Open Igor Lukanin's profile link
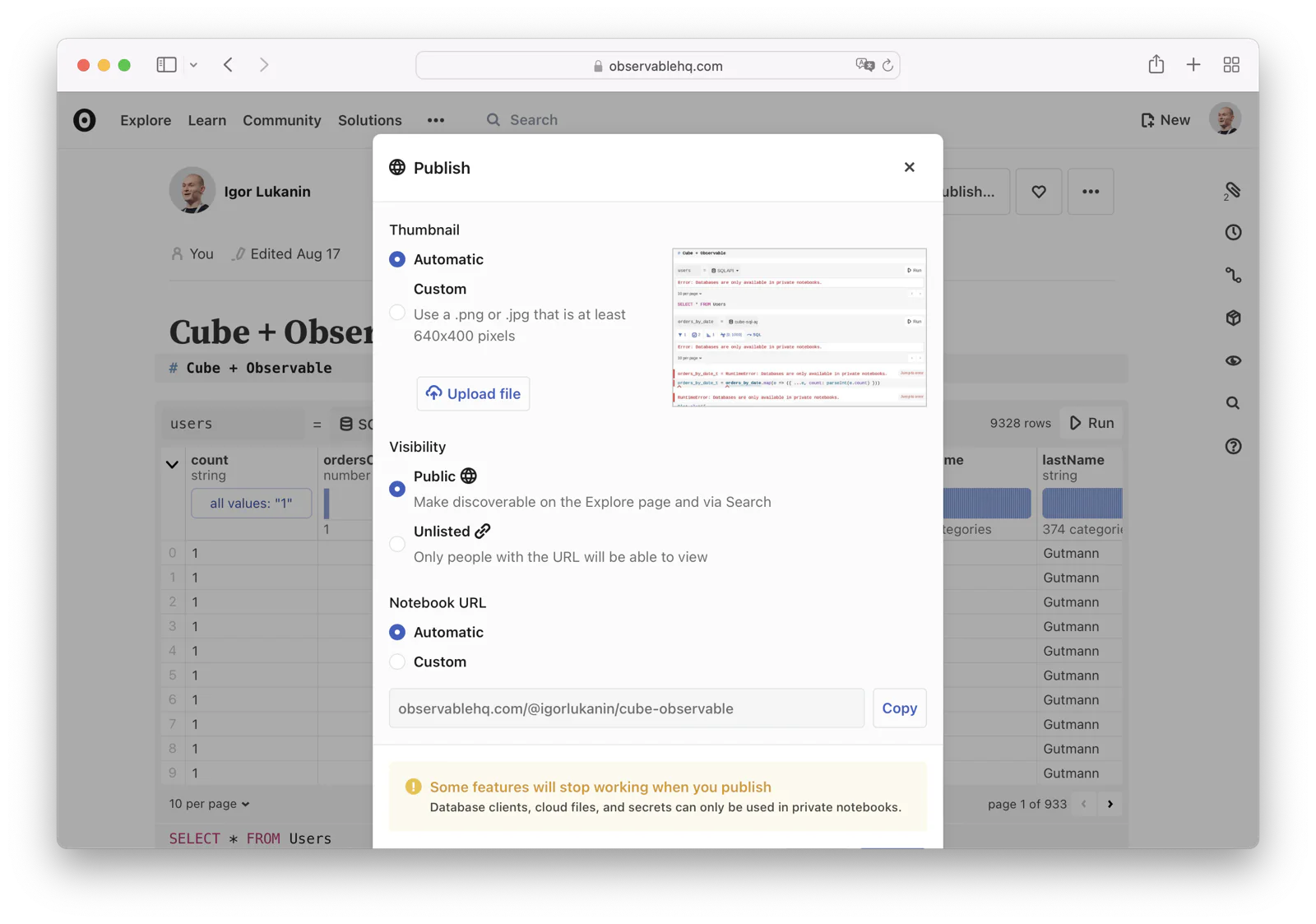1316x924 pixels. (x=267, y=192)
